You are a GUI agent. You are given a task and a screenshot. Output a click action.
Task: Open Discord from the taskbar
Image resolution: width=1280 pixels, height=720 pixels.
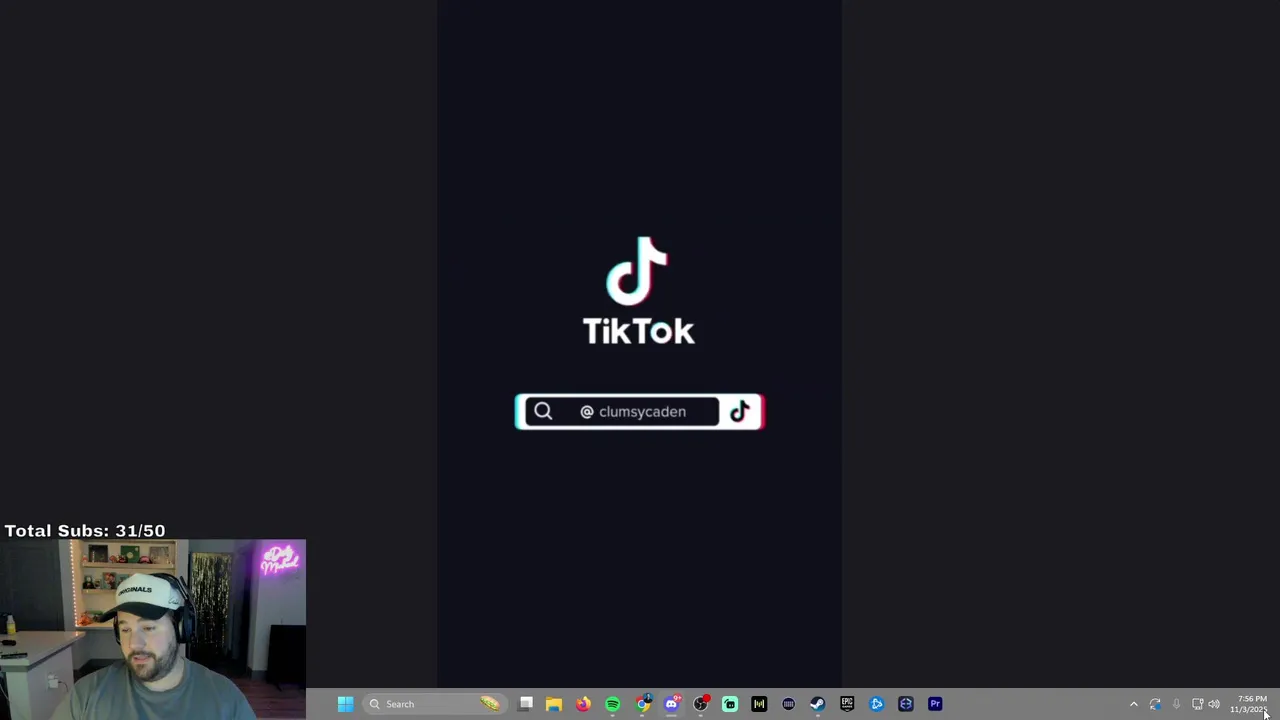pos(671,704)
